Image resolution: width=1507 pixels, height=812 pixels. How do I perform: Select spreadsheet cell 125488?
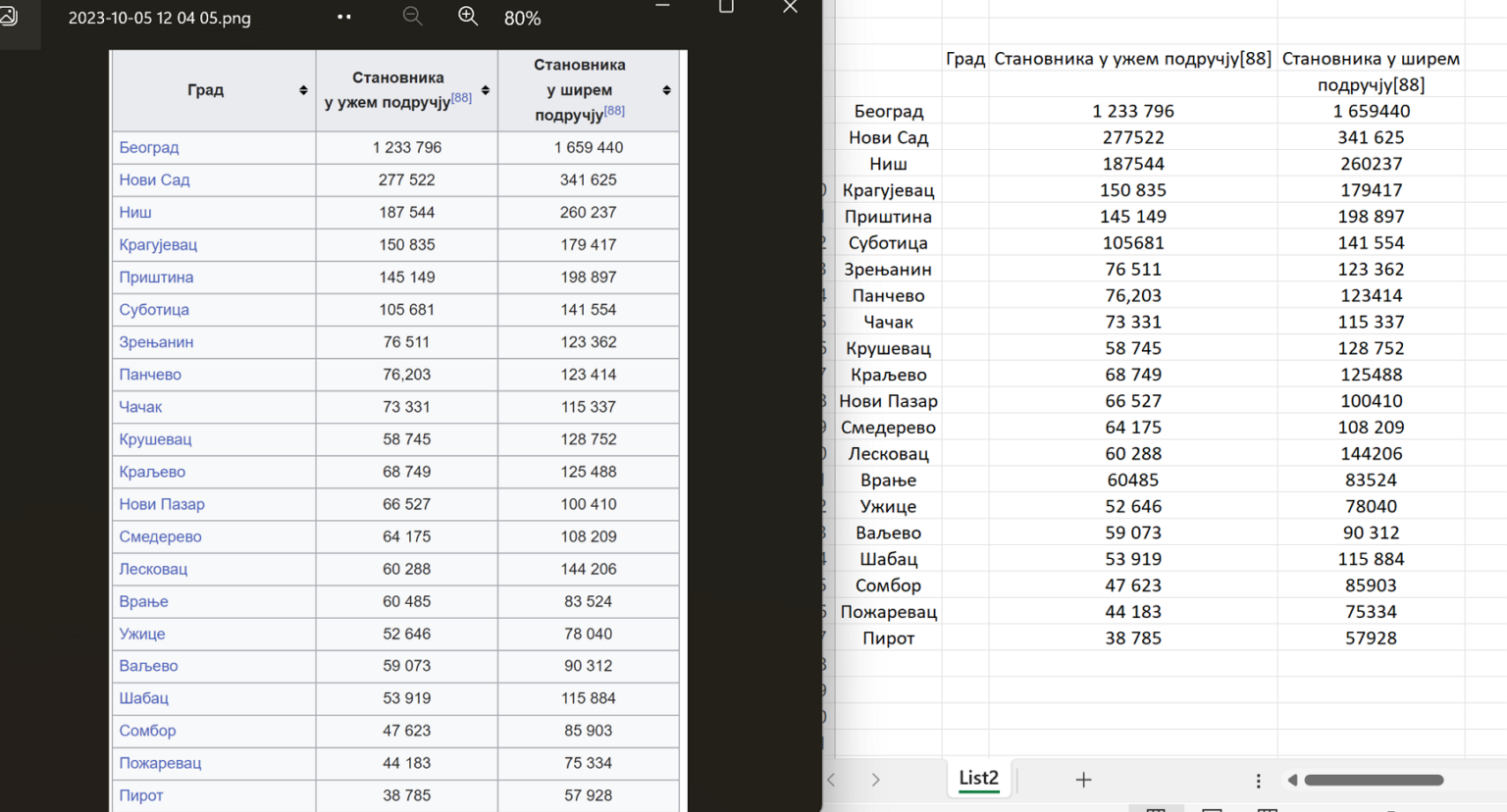[1371, 375]
